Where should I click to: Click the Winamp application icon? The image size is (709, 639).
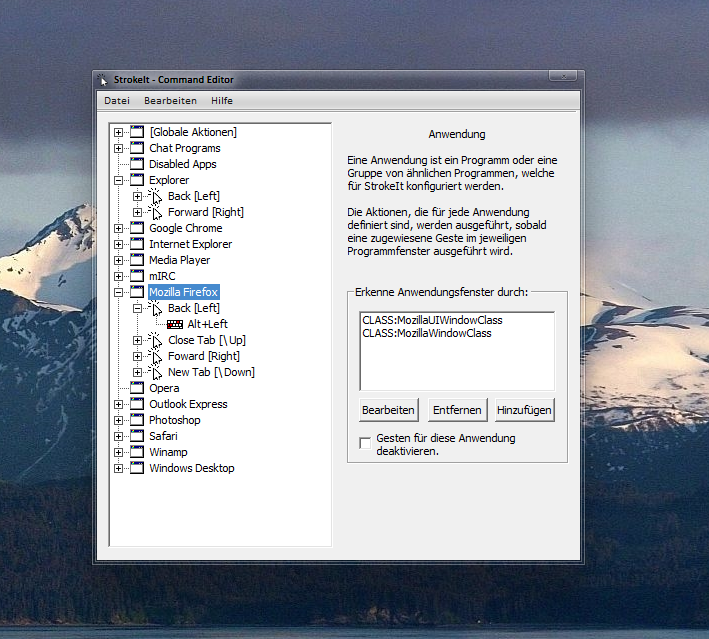pos(137,452)
